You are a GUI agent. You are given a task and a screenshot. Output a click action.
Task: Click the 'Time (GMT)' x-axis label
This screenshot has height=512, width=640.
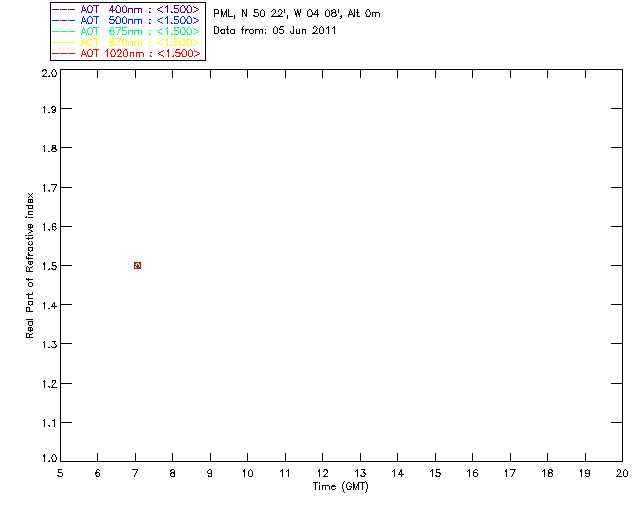[341, 487]
